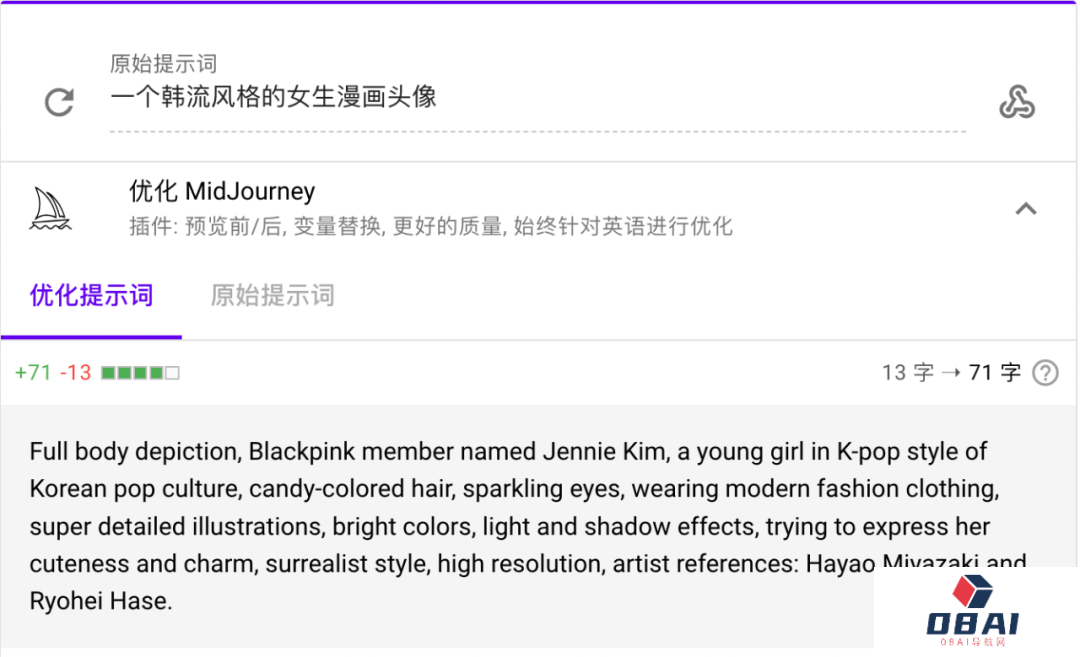Click the empty fifth quality square
The height and width of the screenshot is (657, 1080).
(x=173, y=373)
